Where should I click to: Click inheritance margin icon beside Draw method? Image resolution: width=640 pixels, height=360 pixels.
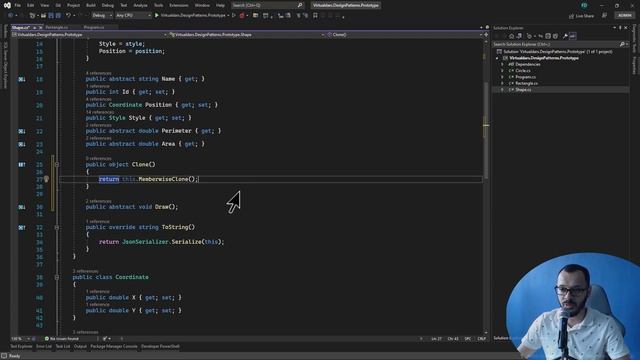pos(22,207)
